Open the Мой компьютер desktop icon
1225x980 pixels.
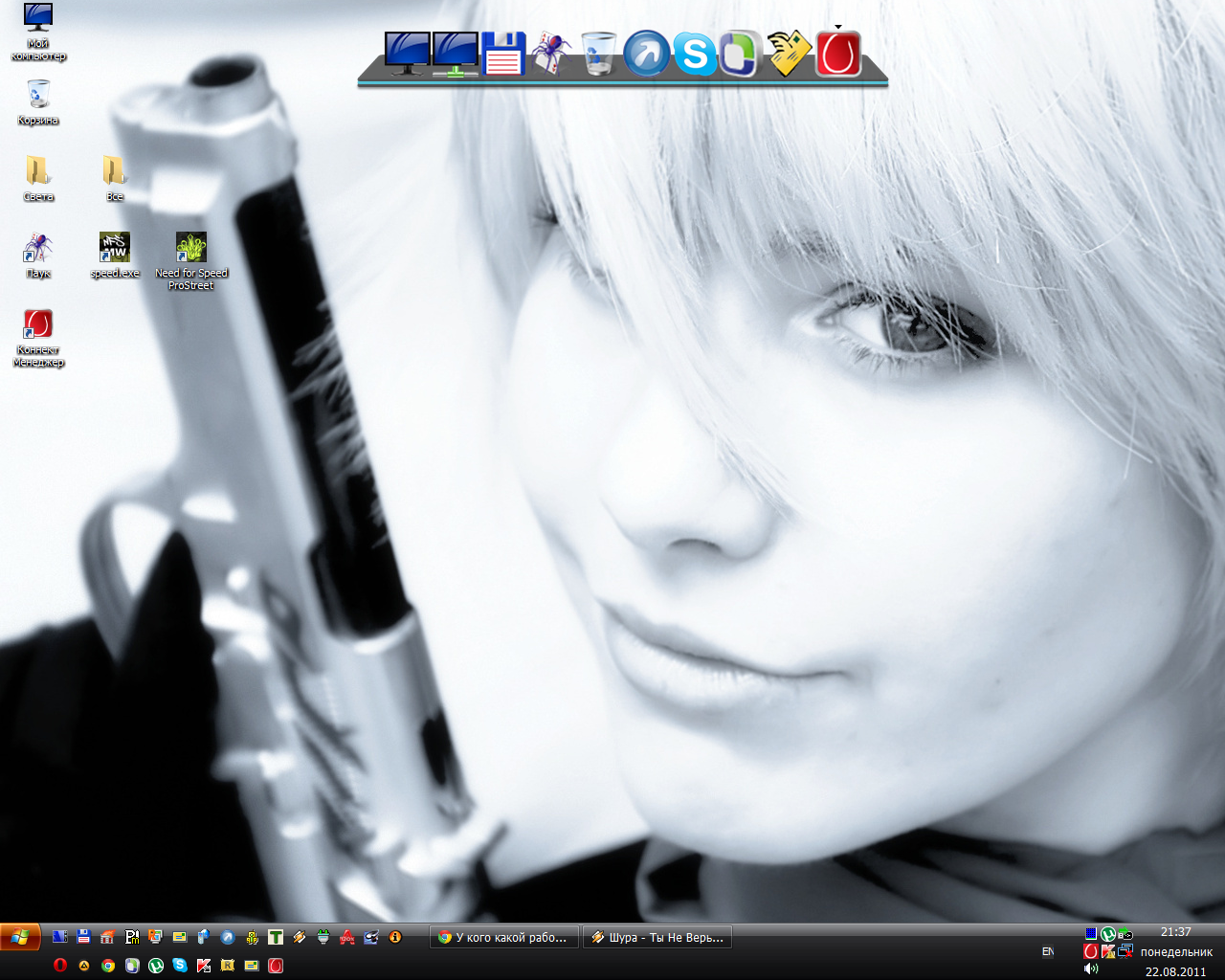[38, 19]
